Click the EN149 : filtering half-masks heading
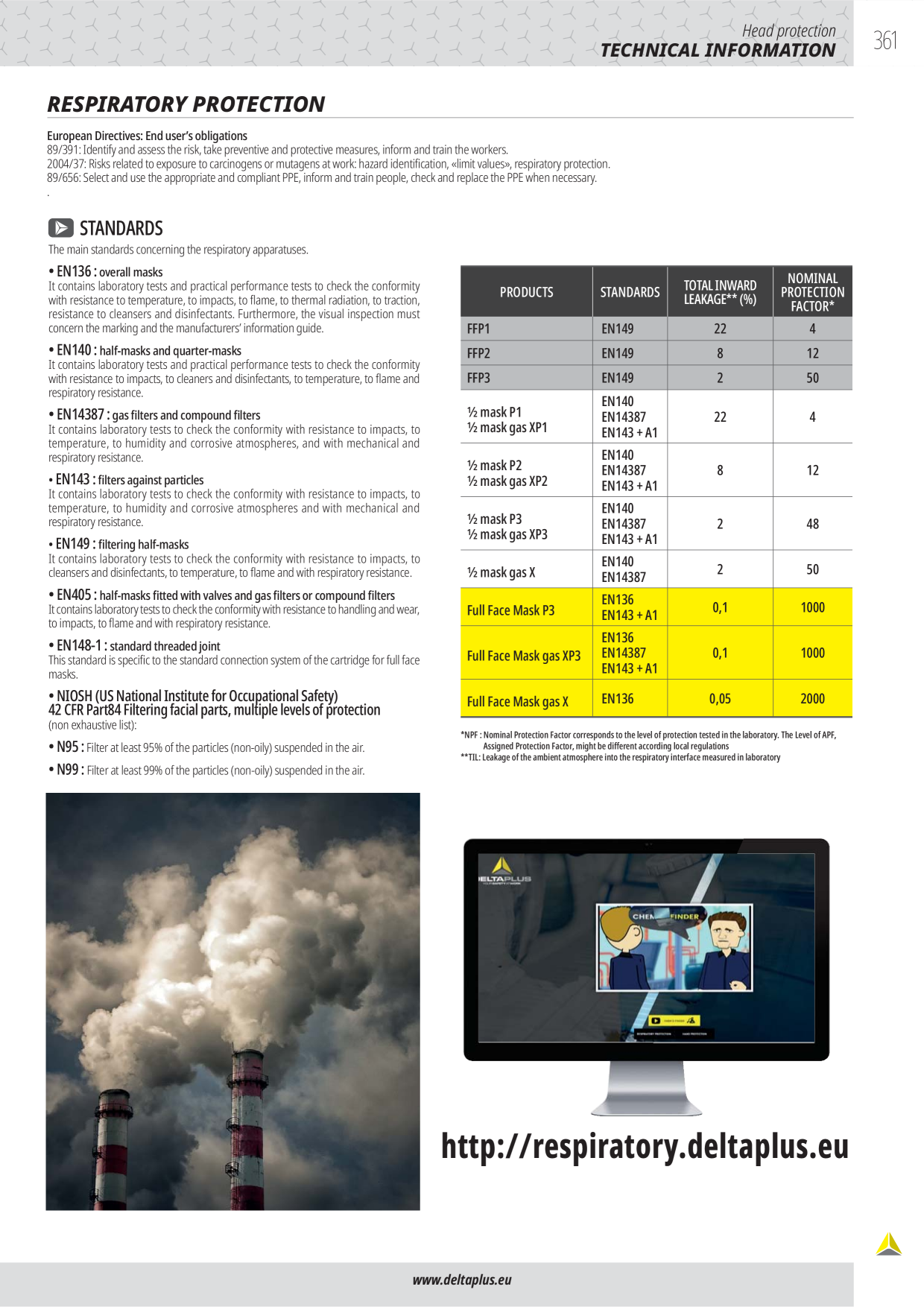924x1307 pixels. [118, 545]
